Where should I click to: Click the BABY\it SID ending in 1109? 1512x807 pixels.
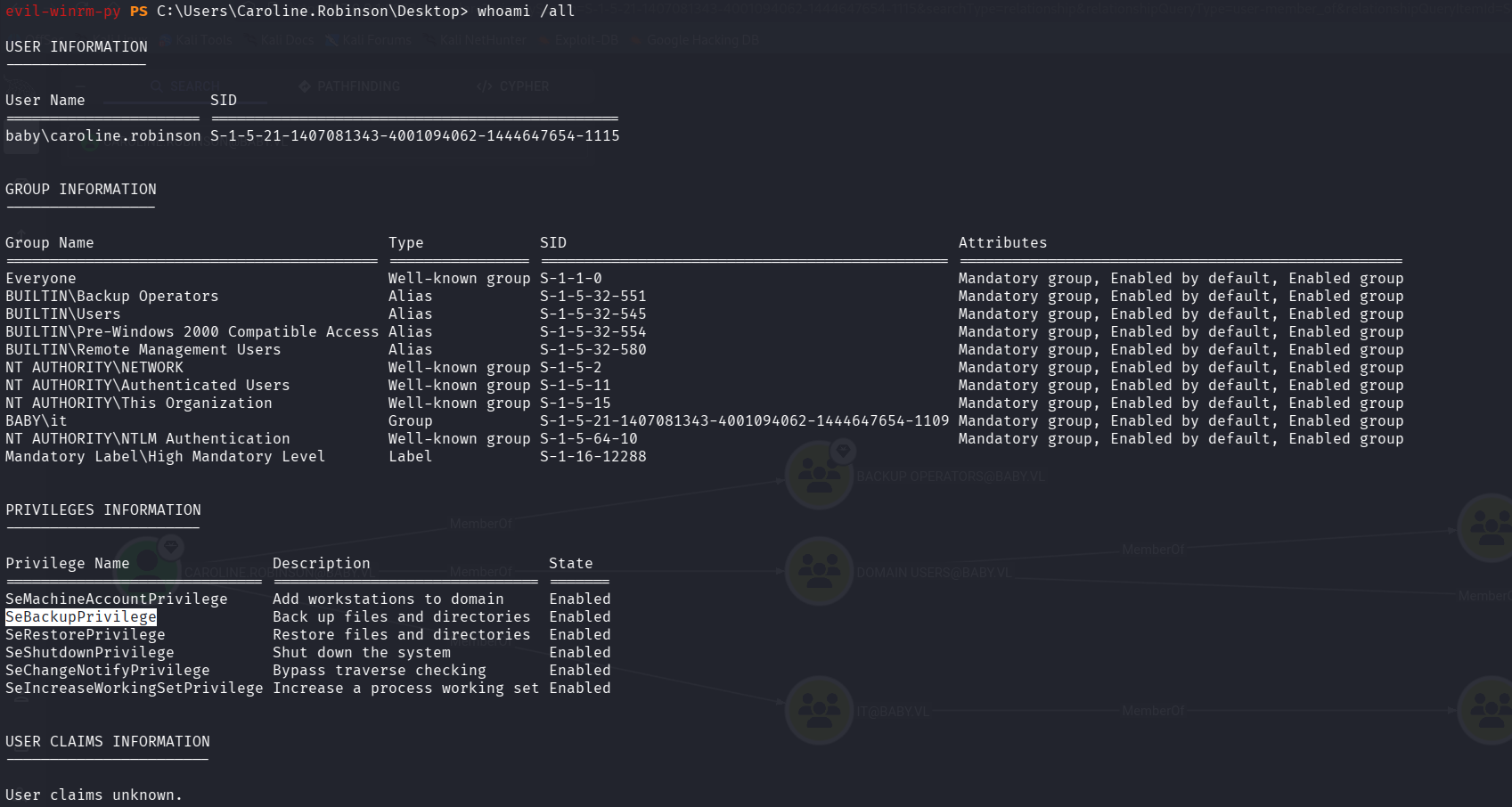click(745, 420)
